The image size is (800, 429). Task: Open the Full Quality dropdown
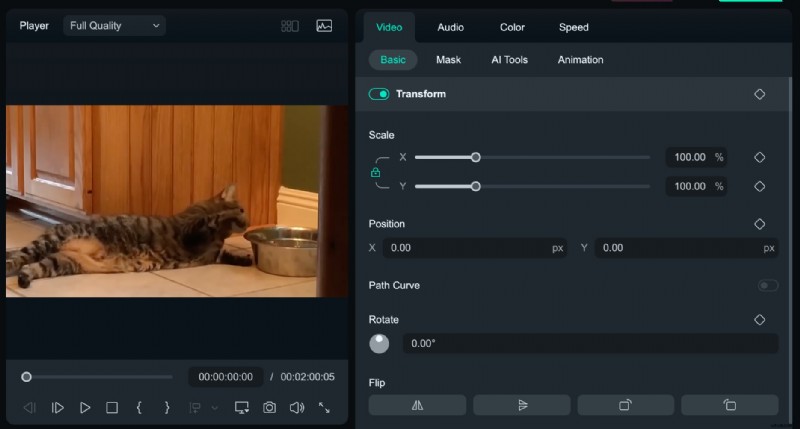click(114, 26)
